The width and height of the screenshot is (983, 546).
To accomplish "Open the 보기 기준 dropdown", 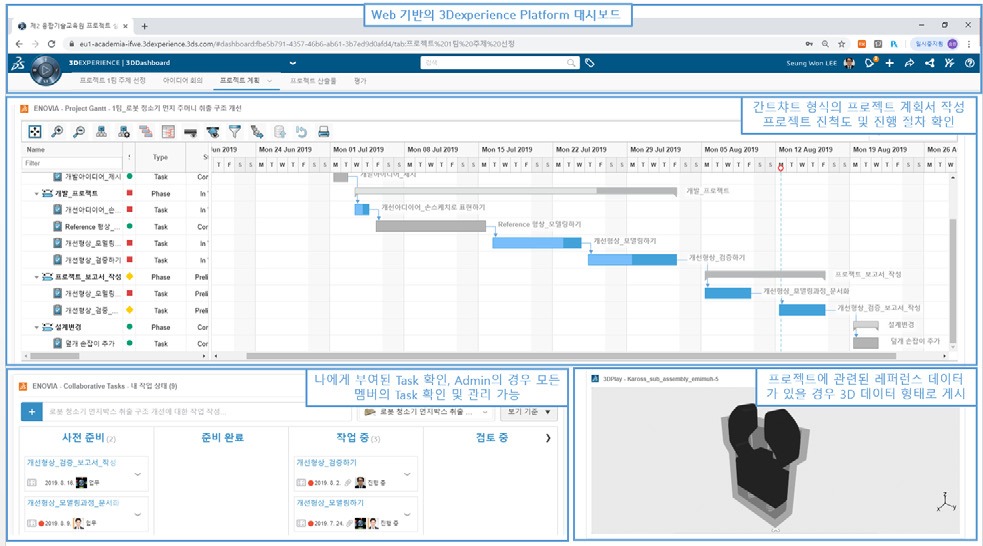I will tap(529, 411).
